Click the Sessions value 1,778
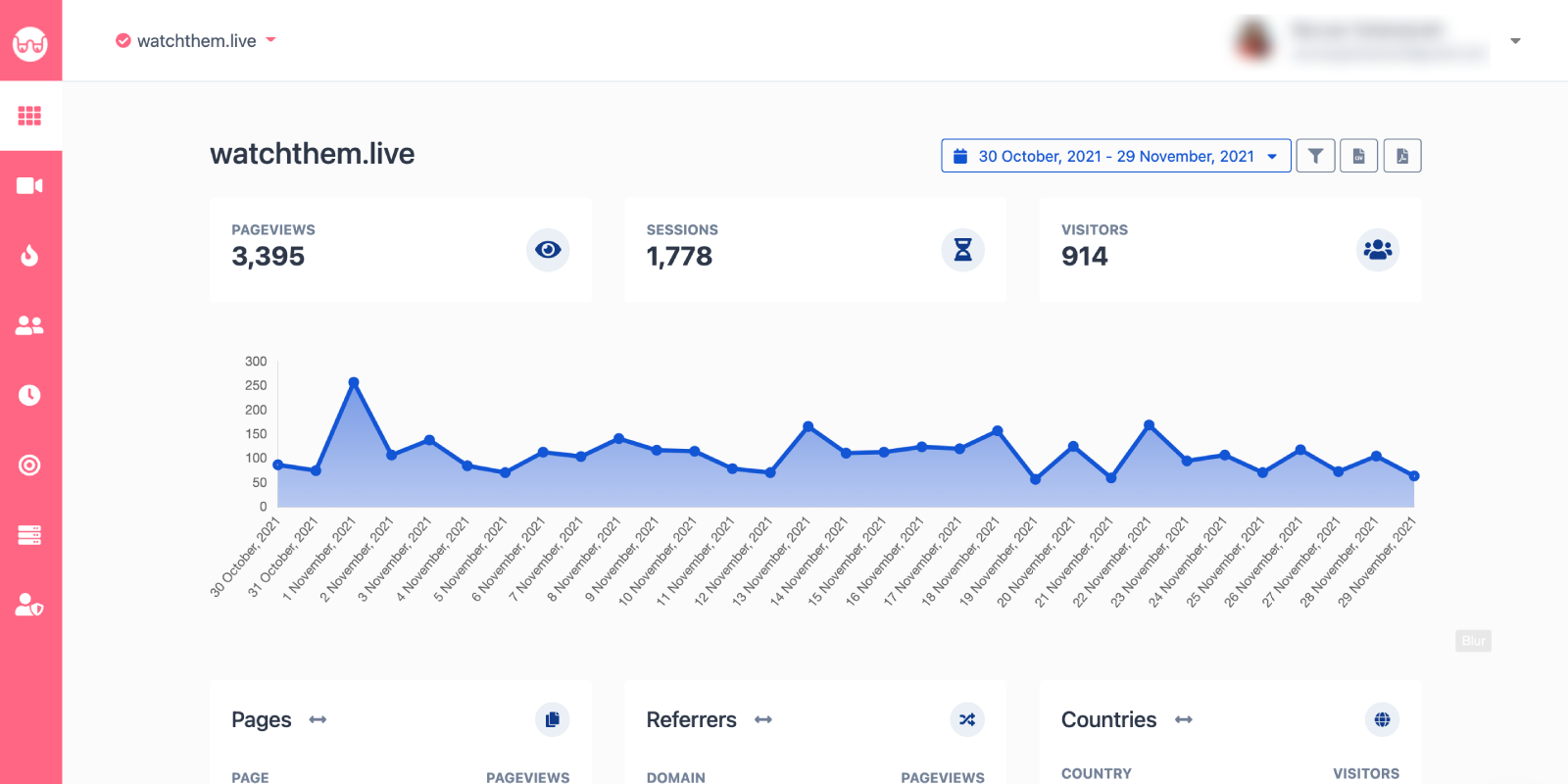 (679, 257)
